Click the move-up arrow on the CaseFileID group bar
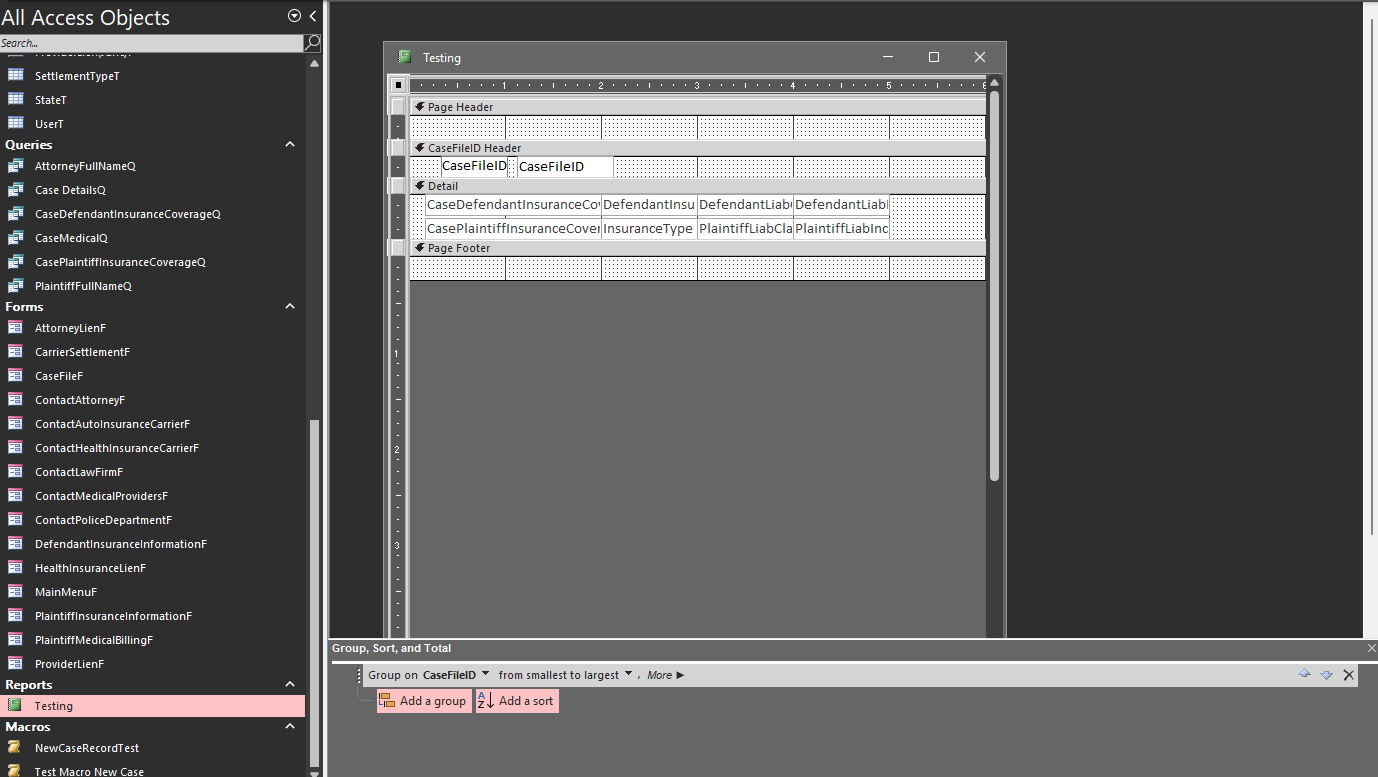Image resolution: width=1378 pixels, height=777 pixels. tap(1304, 674)
